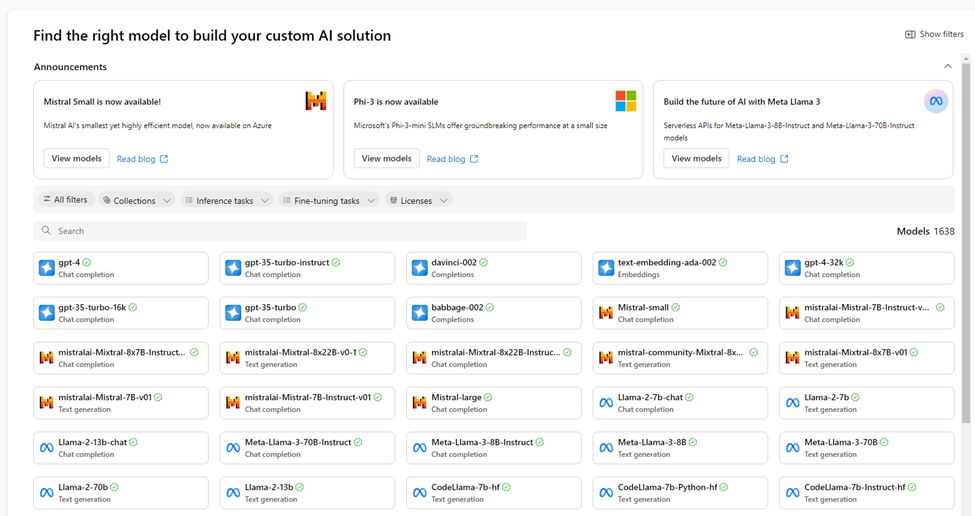The height and width of the screenshot is (516, 975).
Task: Open Read blog link for Meta Llama 3
Action: (762, 159)
